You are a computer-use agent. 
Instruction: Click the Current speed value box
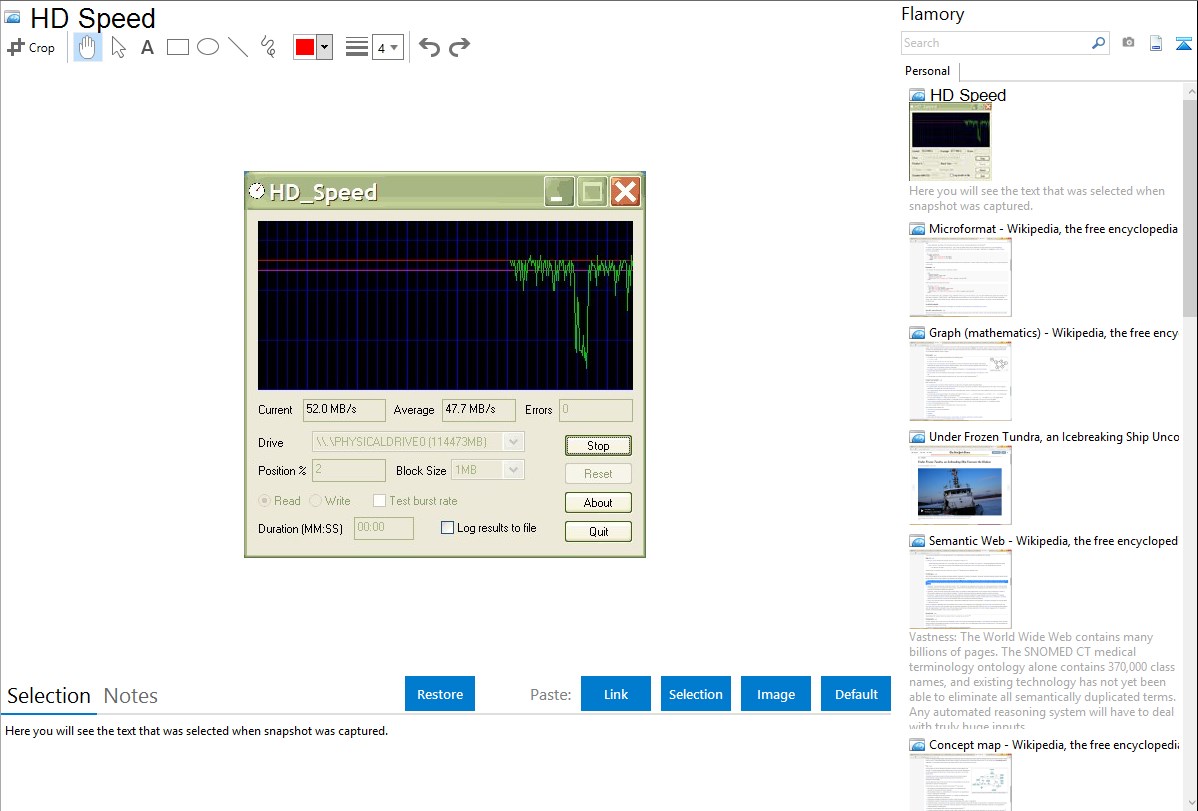tap(344, 410)
